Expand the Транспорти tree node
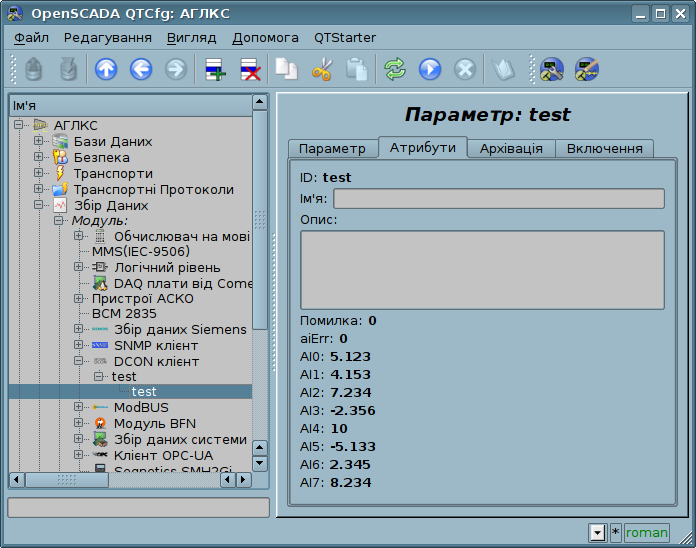The image size is (696, 548). pyautogui.click(x=39, y=173)
